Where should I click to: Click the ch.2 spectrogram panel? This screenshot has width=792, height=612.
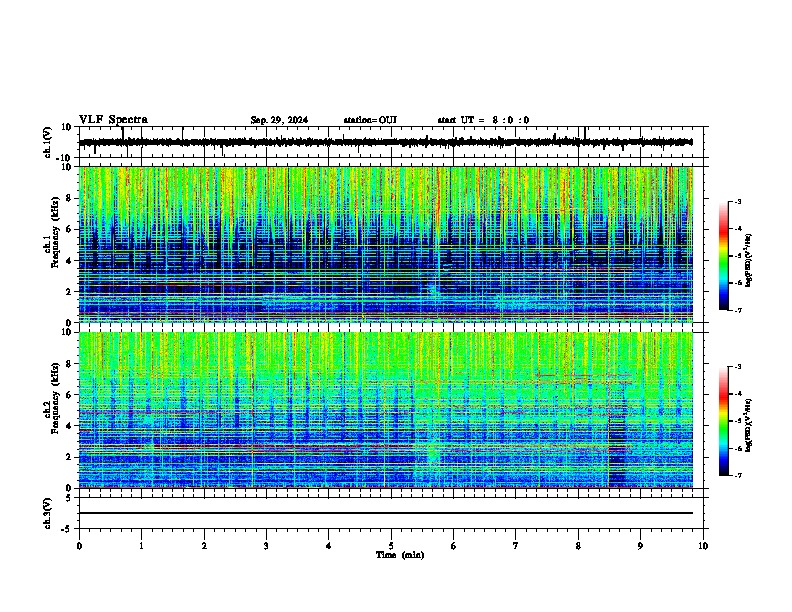(386, 410)
